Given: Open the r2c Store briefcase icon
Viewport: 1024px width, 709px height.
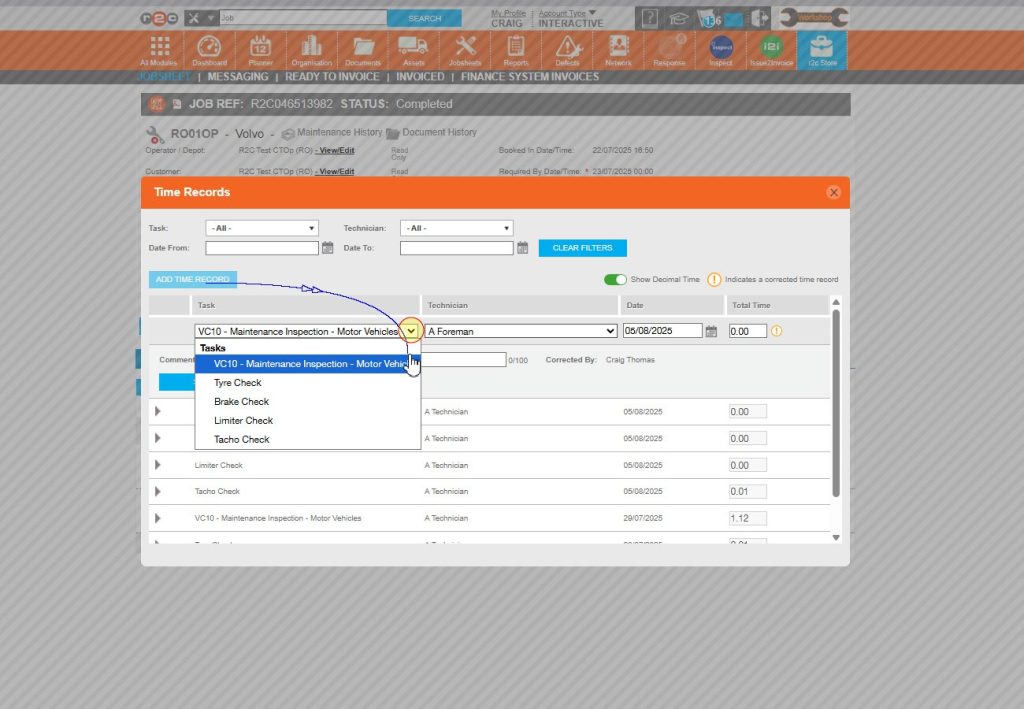Looking at the screenshot, I should [x=822, y=51].
